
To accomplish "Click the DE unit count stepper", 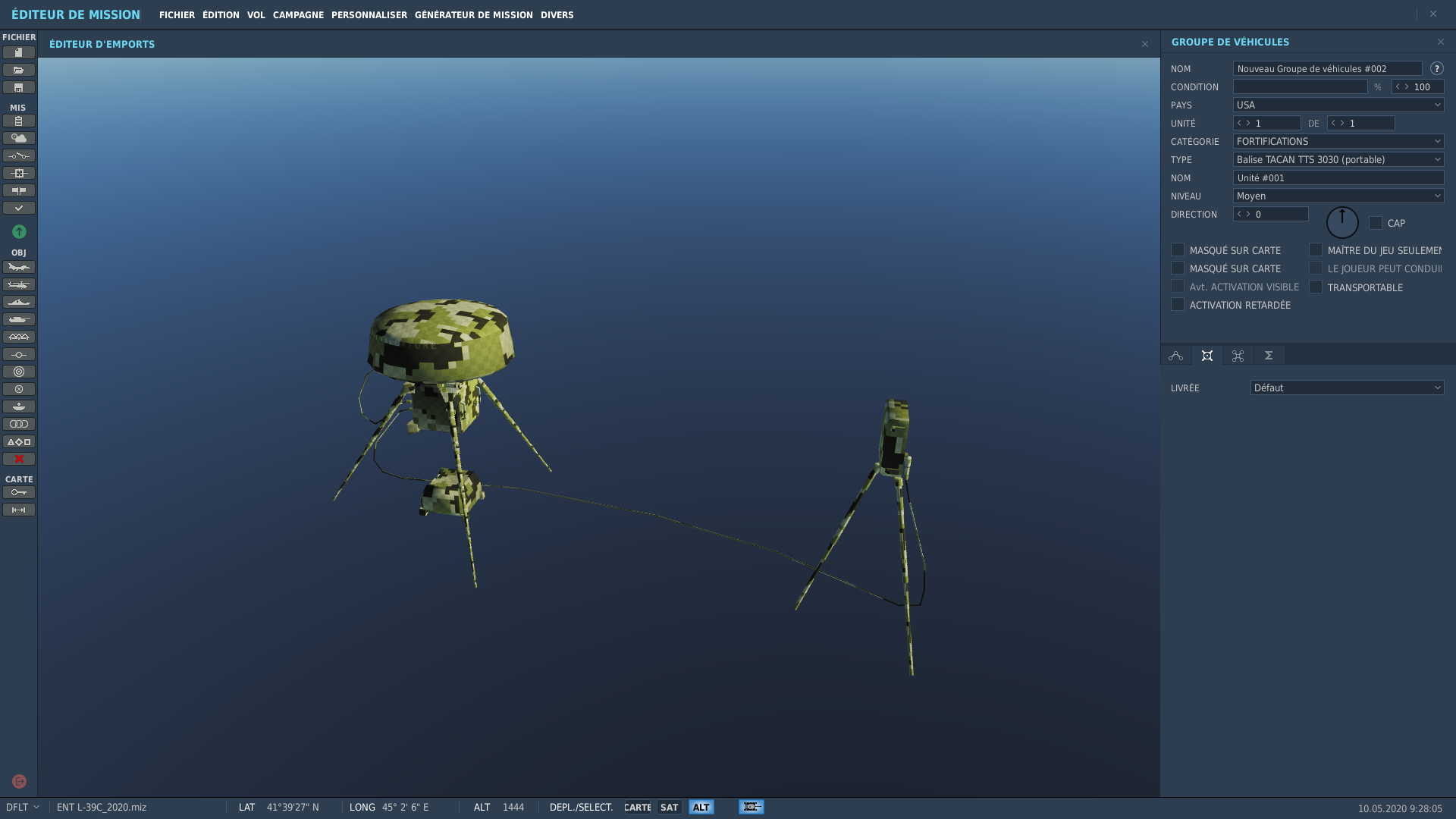I will coord(1360,123).
